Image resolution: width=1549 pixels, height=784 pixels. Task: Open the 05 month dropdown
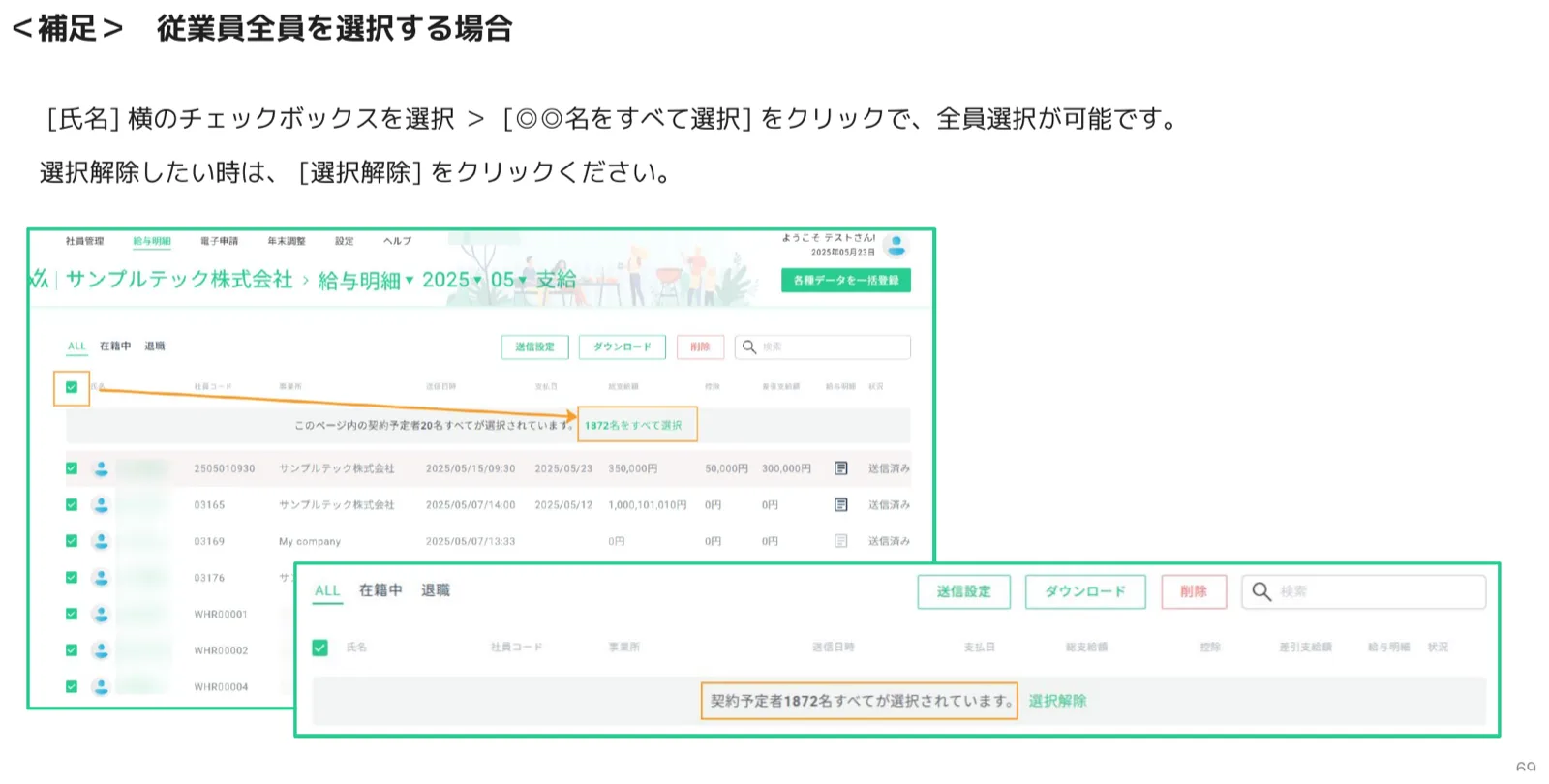(x=508, y=280)
